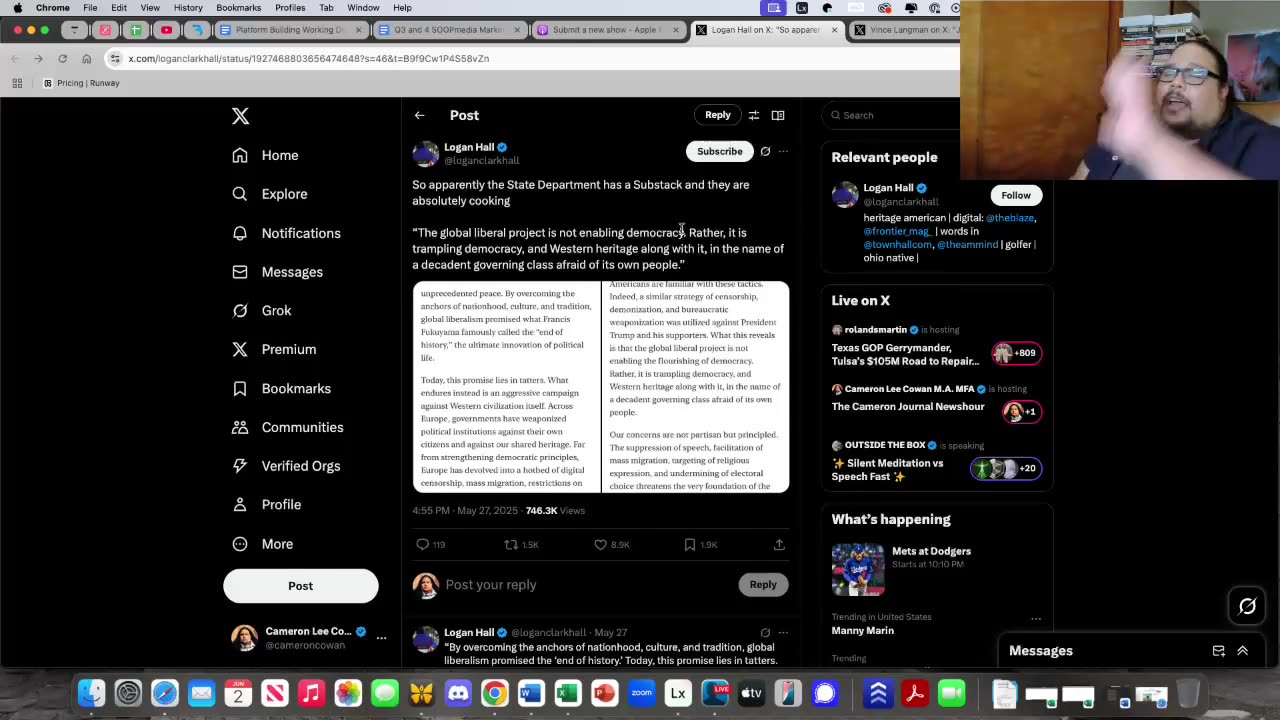The image size is (1280, 720).
Task: Open reply sorting options icon
Action: [x=754, y=115]
